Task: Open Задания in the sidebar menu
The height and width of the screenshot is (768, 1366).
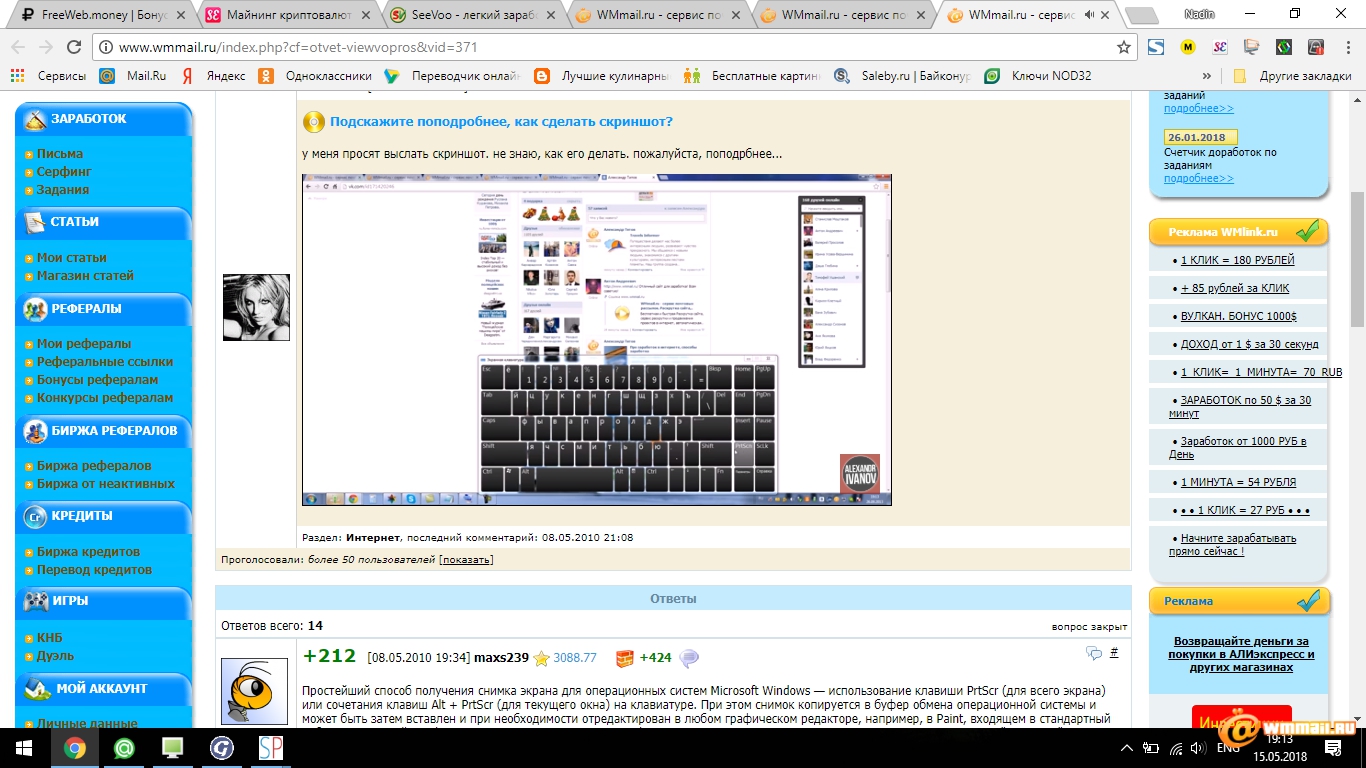Action: [63, 190]
